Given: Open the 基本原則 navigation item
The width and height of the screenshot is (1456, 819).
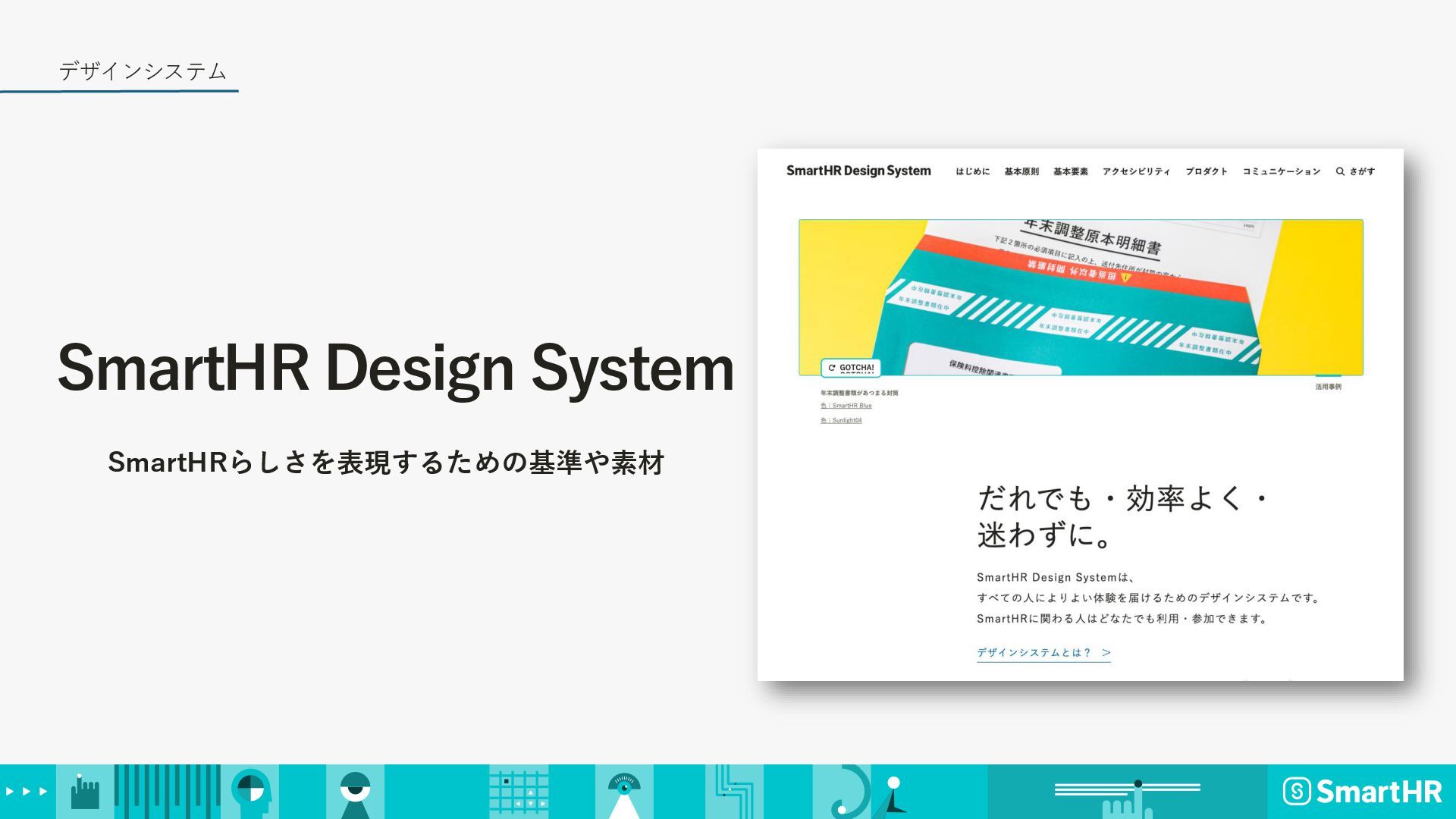Looking at the screenshot, I should pyautogui.click(x=1021, y=171).
